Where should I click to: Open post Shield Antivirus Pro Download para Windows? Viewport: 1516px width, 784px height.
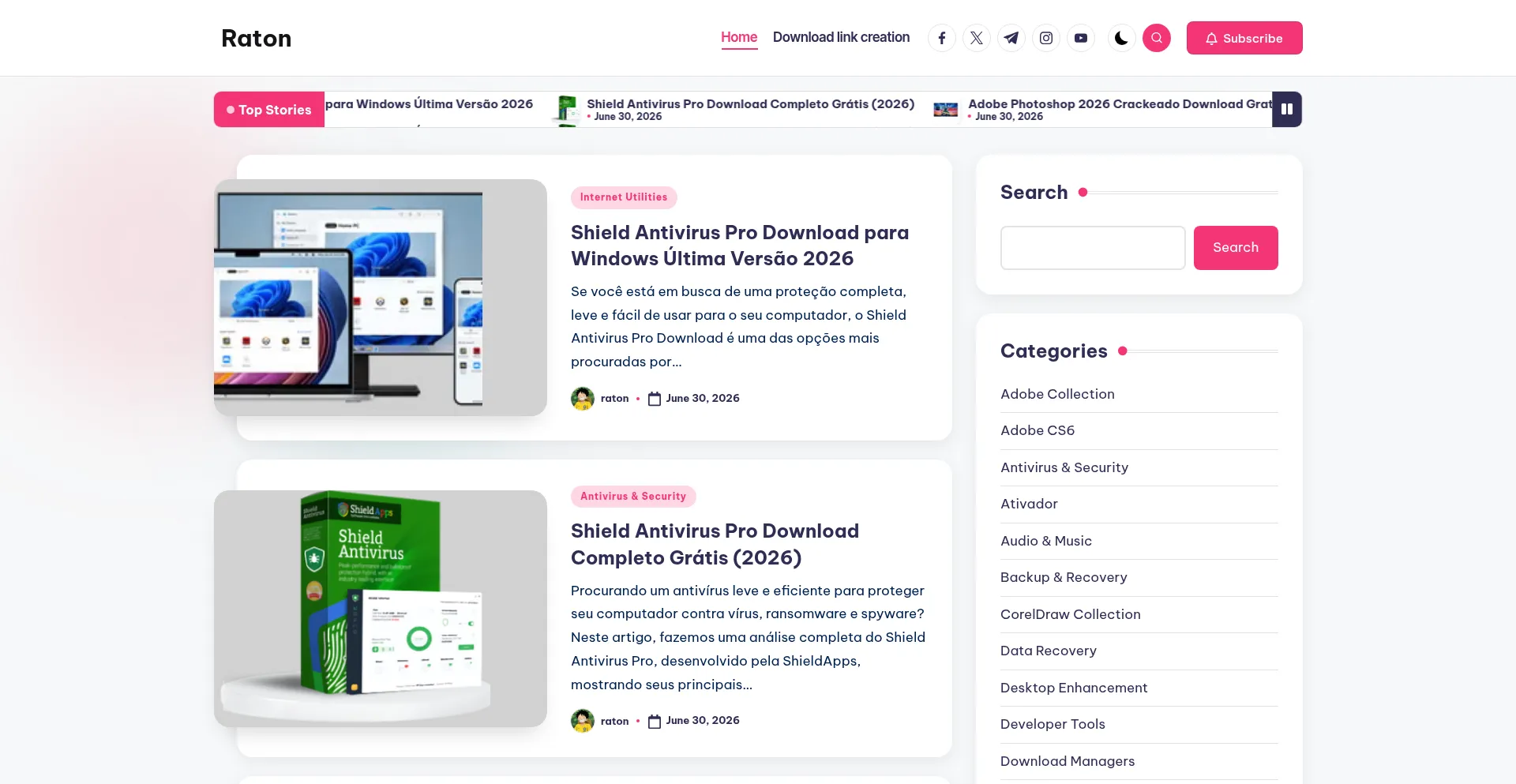(x=740, y=246)
